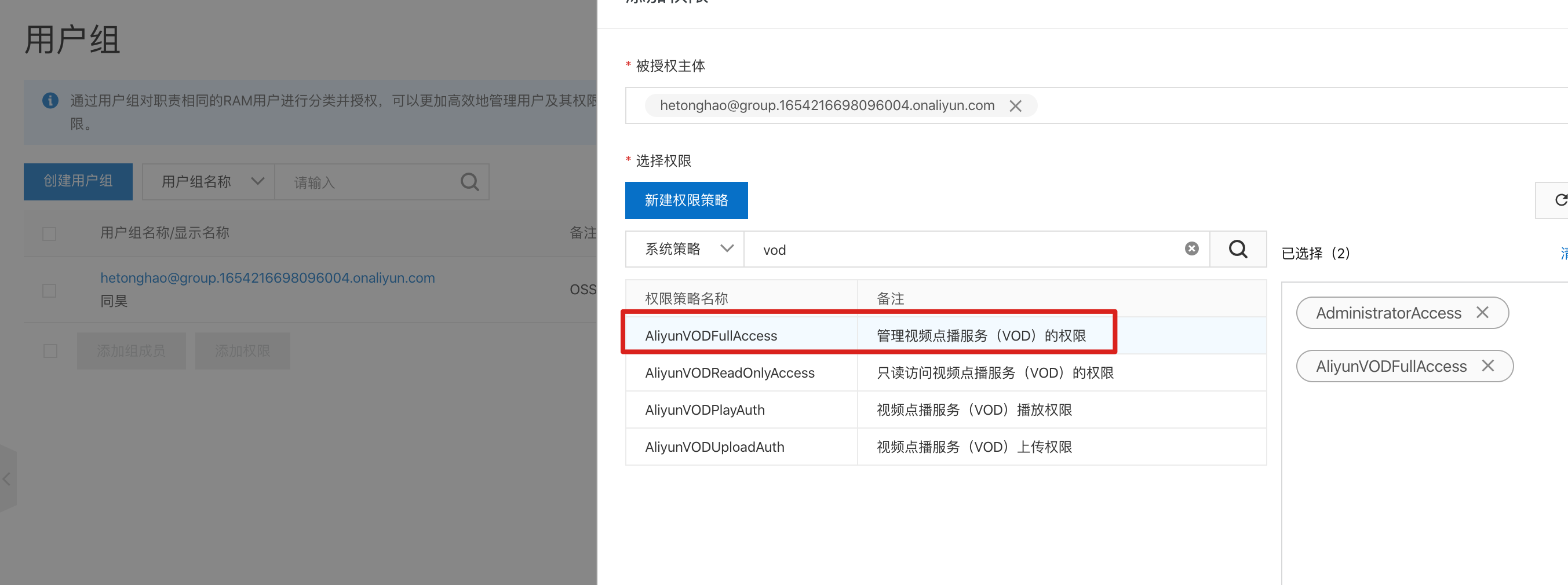Open the 用户组名称 filter dropdown
Viewport: 1568px width, 585px height.
(208, 181)
